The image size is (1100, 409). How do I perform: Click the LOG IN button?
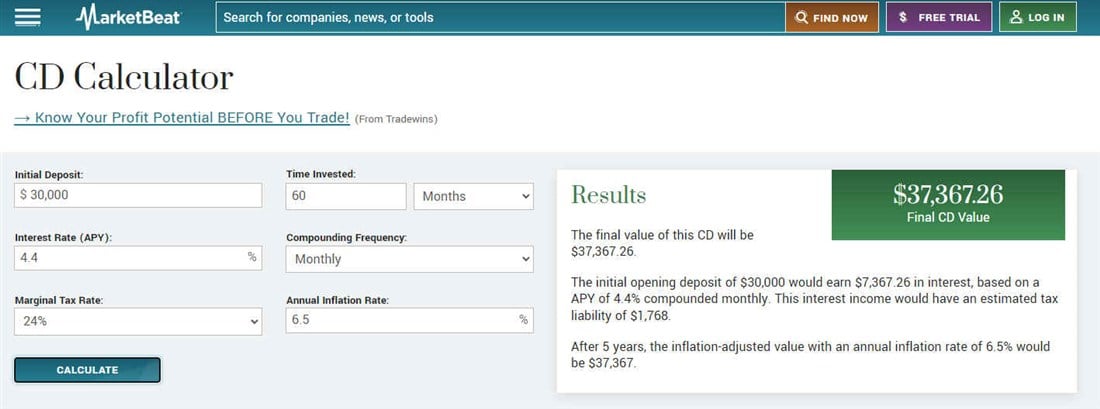(1038, 18)
